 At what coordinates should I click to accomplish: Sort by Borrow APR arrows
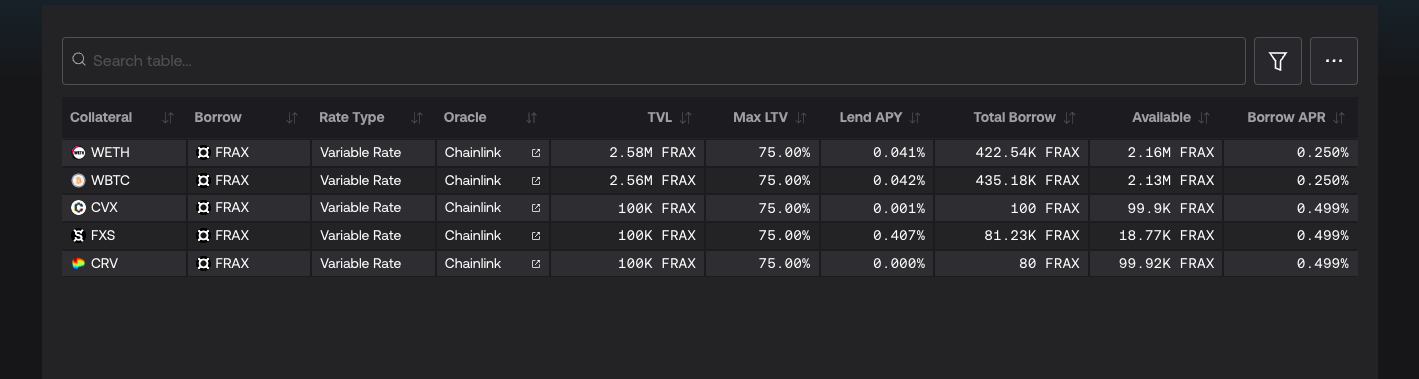tap(1339, 118)
